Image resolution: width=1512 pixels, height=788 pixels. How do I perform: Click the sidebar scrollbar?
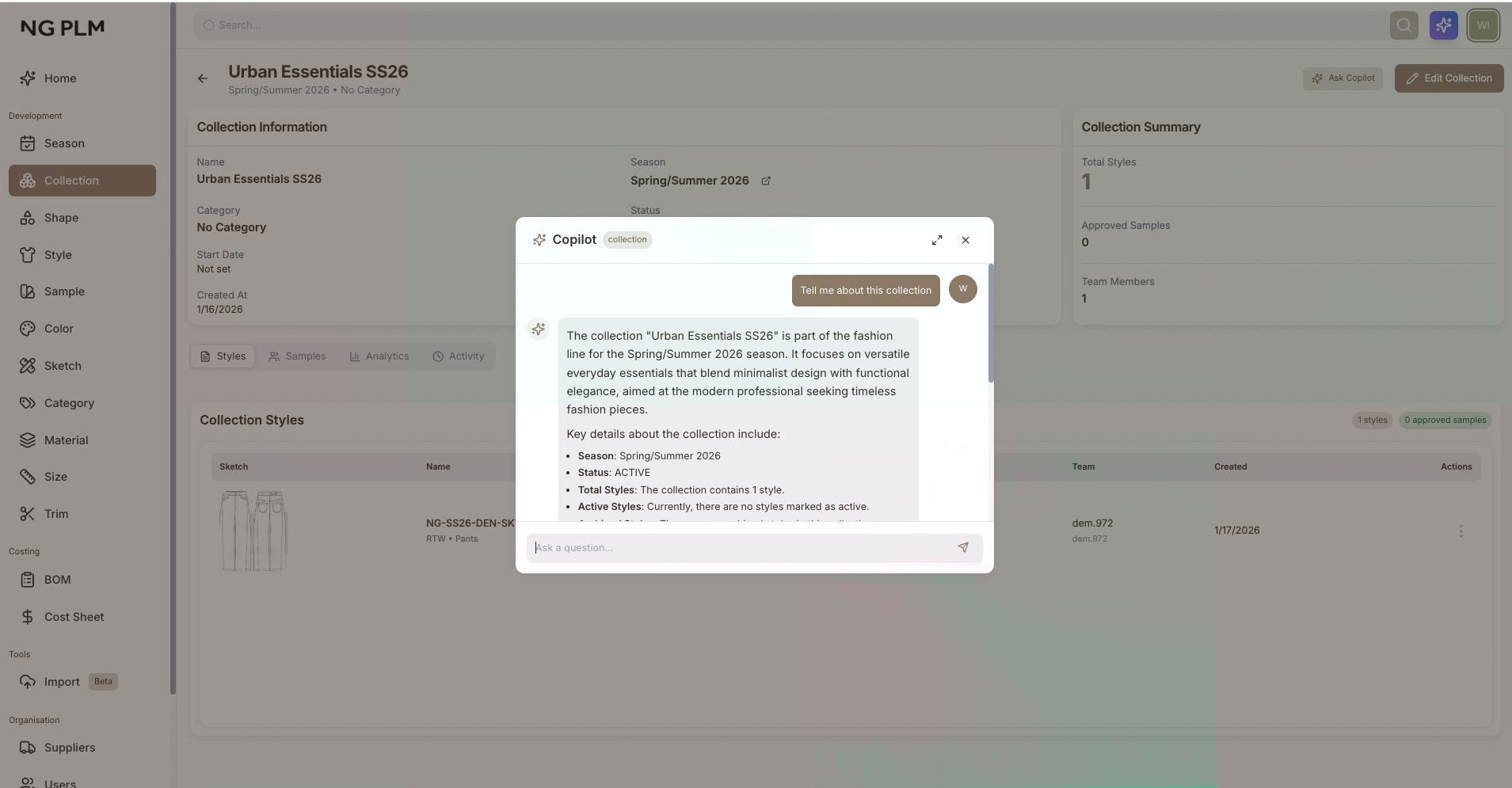tap(173, 348)
